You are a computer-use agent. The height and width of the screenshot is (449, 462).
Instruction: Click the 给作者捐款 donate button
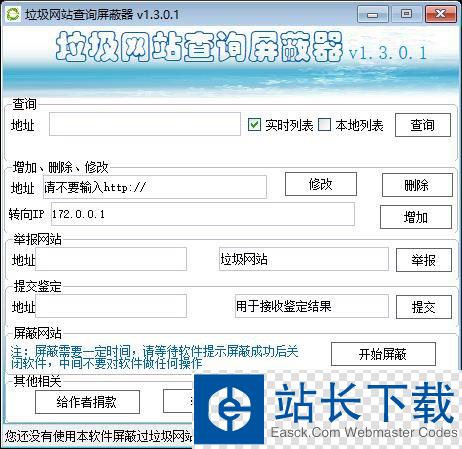pyautogui.click(x=87, y=402)
